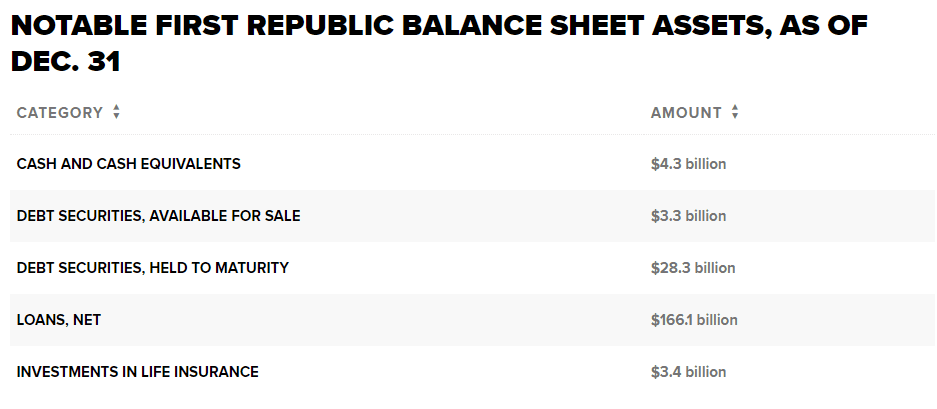Select Debt Securities, Held to Maturity cell
937x409 pixels.
click(x=153, y=268)
